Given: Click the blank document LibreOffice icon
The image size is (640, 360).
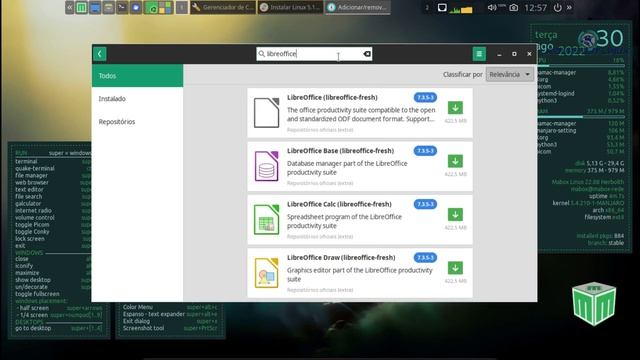Looking at the screenshot, I should (267, 113).
